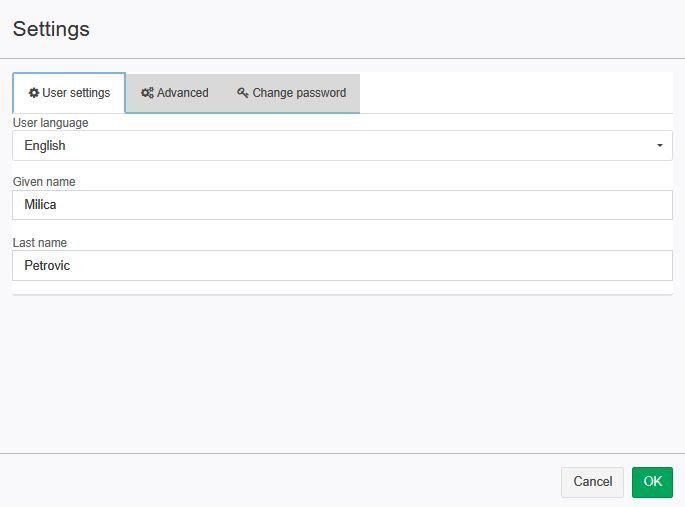Place cursor after Petrovic text
This screenshot has height=507, width=685.
pos(71,266)
